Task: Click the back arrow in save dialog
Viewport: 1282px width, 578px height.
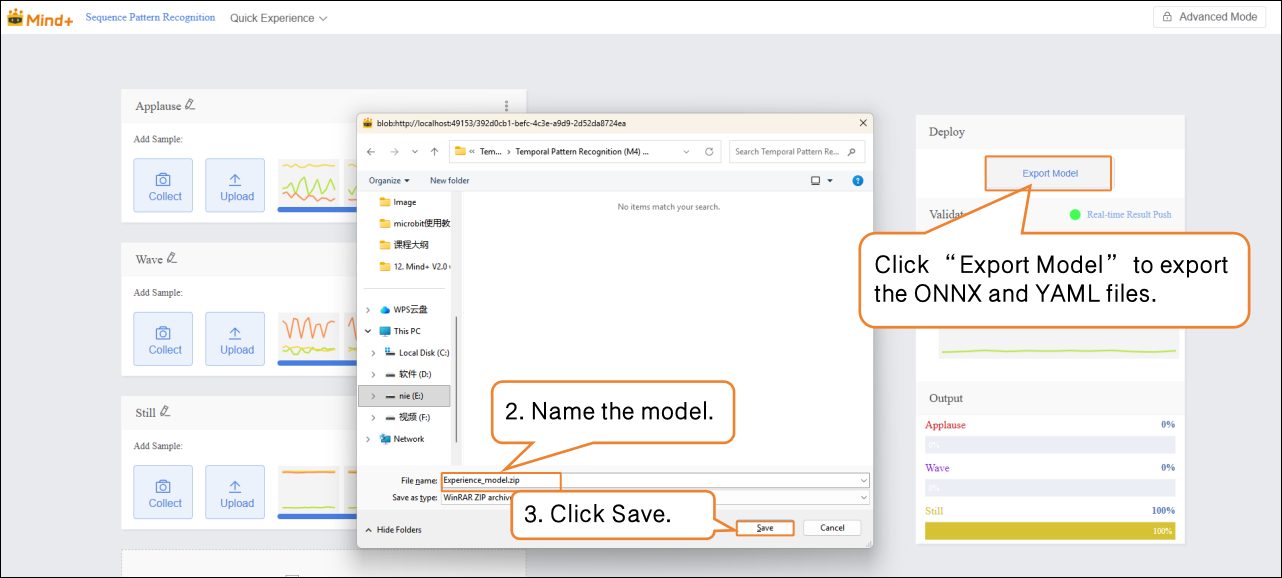Action: [x=371, y=152]
